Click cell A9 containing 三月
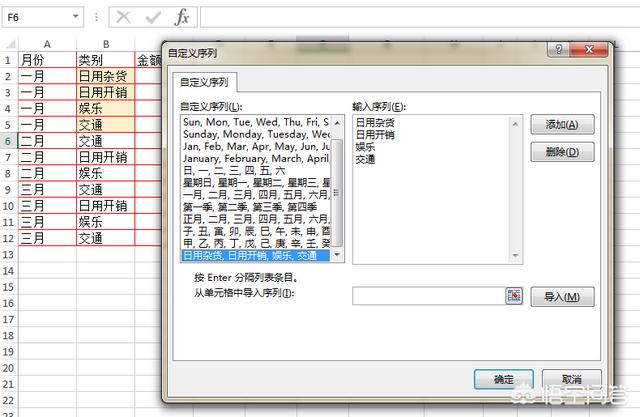Screen dimensions: 640x417 point(47,190)
